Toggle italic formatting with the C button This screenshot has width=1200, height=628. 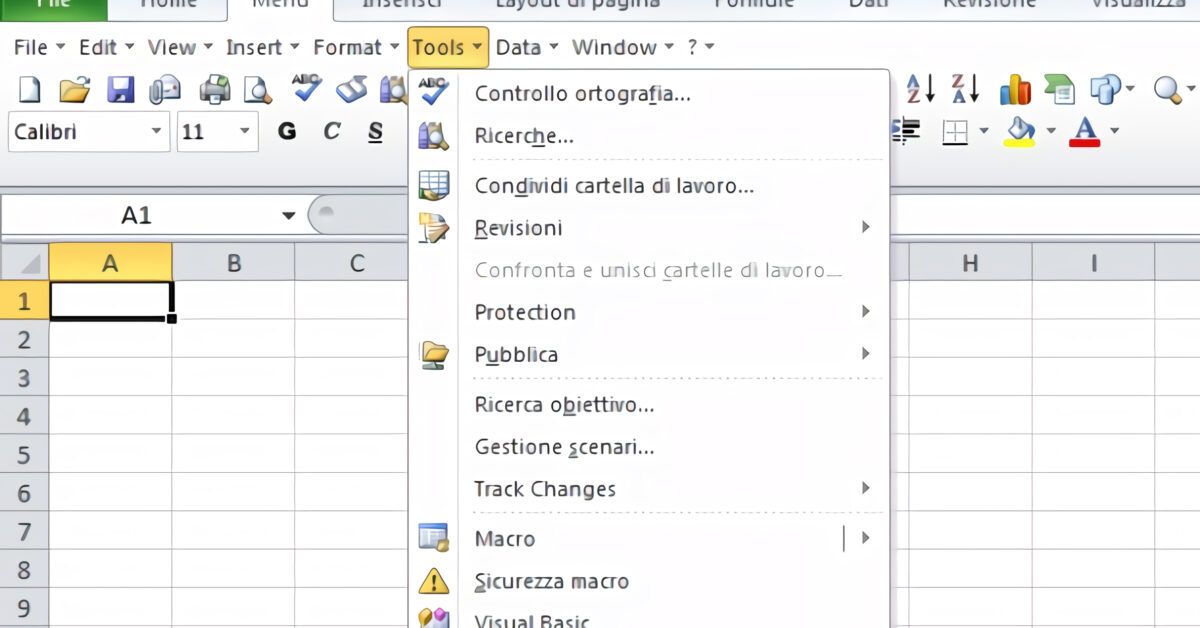(330, 131)
